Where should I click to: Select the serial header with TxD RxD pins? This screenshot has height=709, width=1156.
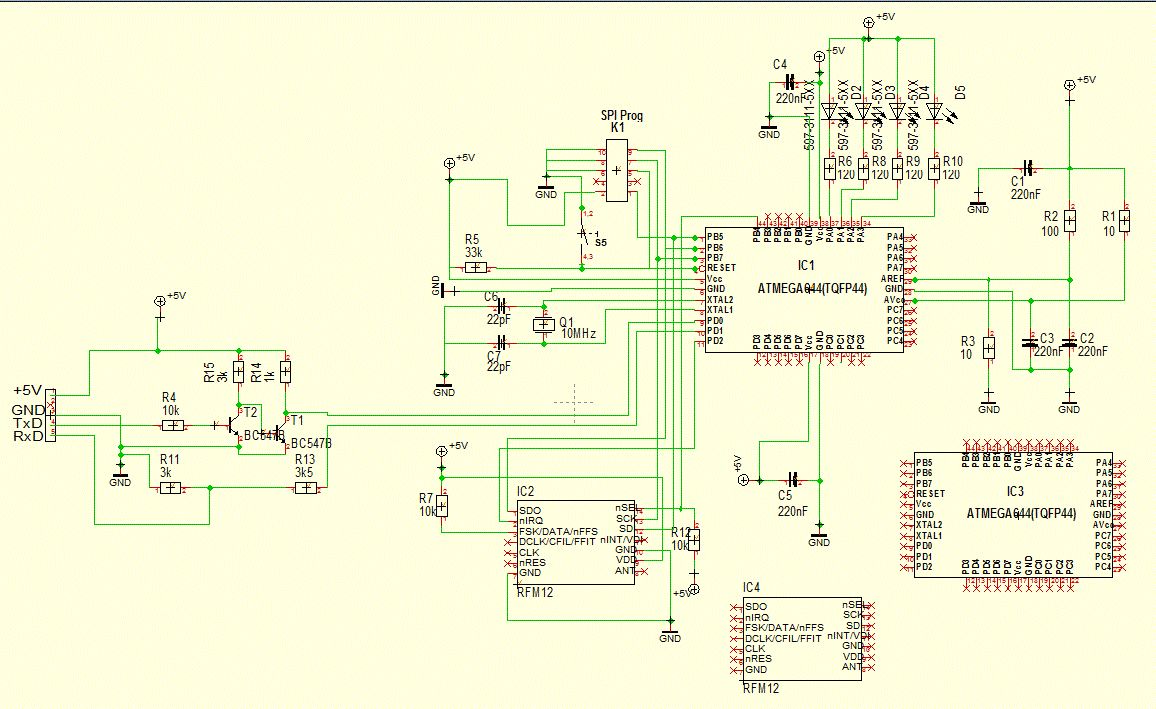(x=50, y=417)
